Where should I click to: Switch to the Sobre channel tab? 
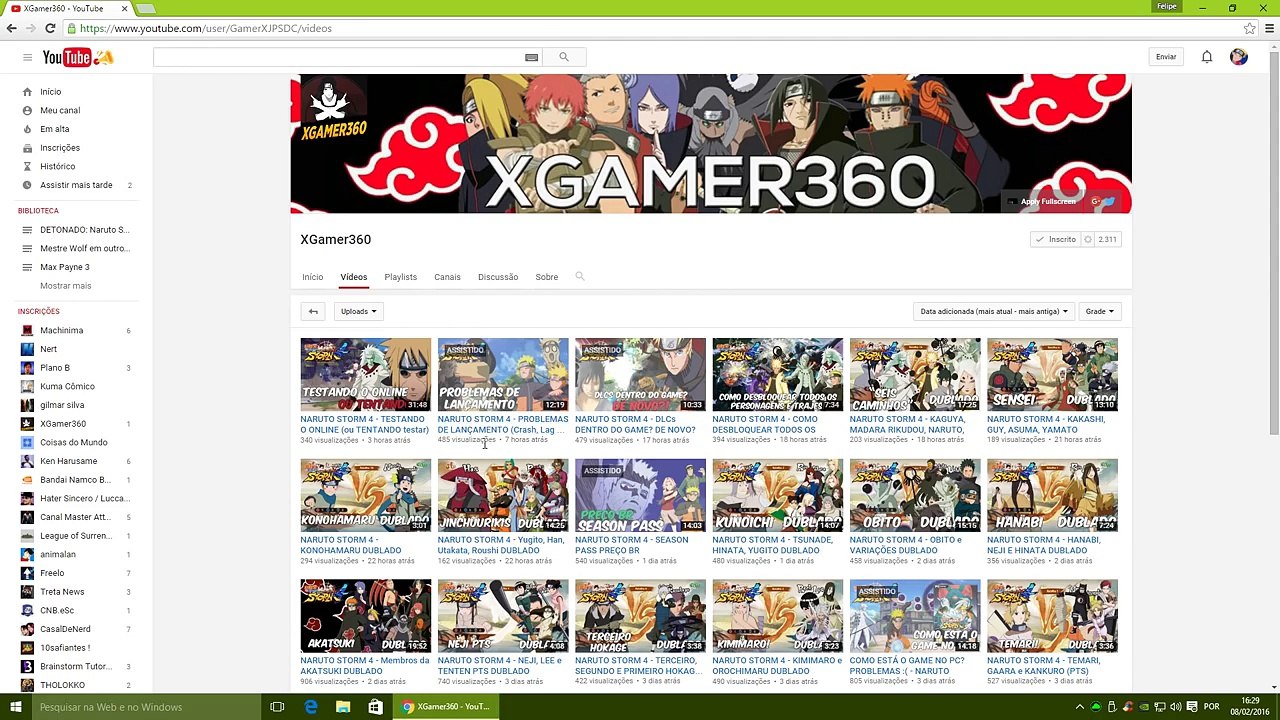(547, 277)
